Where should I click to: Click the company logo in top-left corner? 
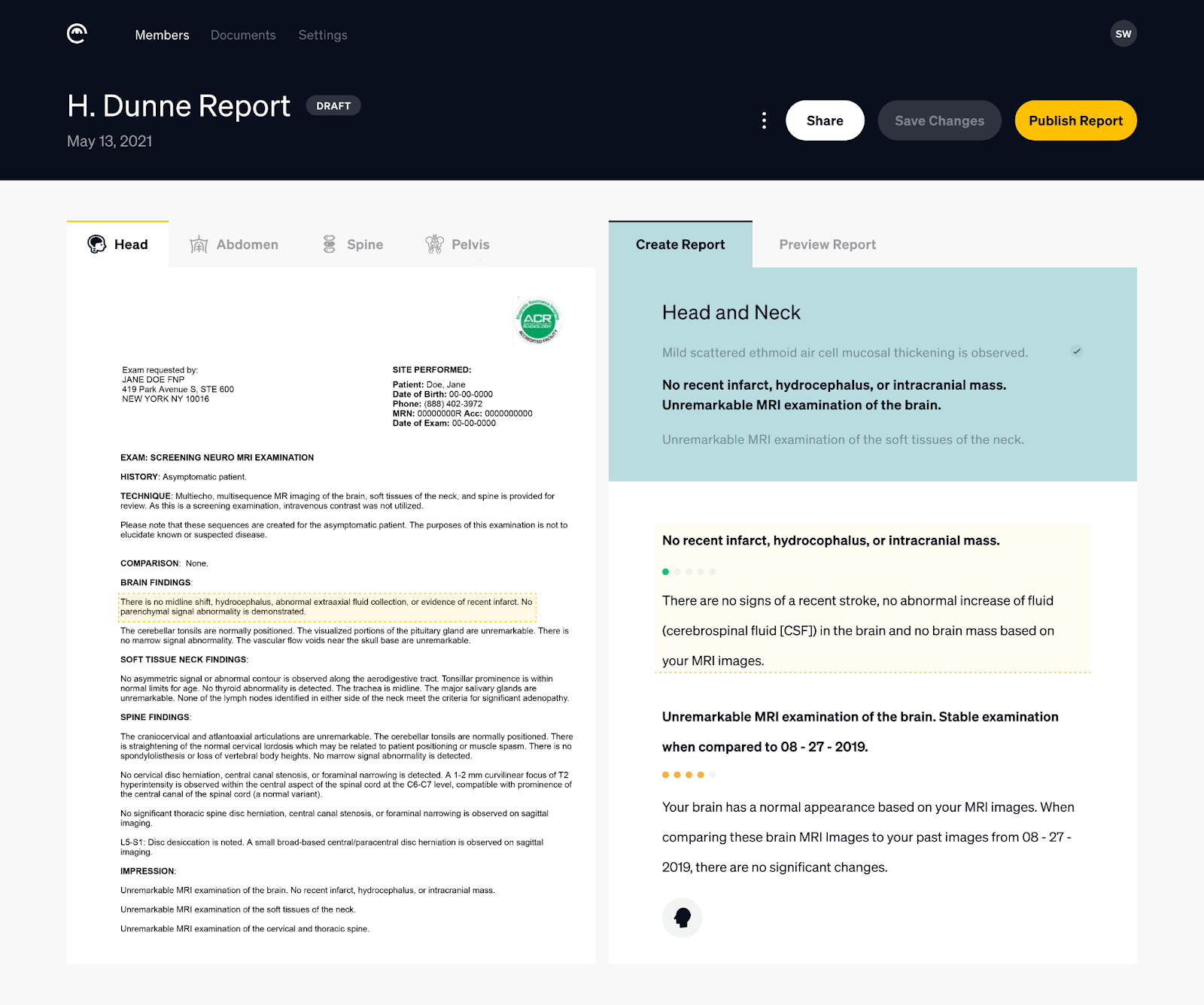[76, 33]
